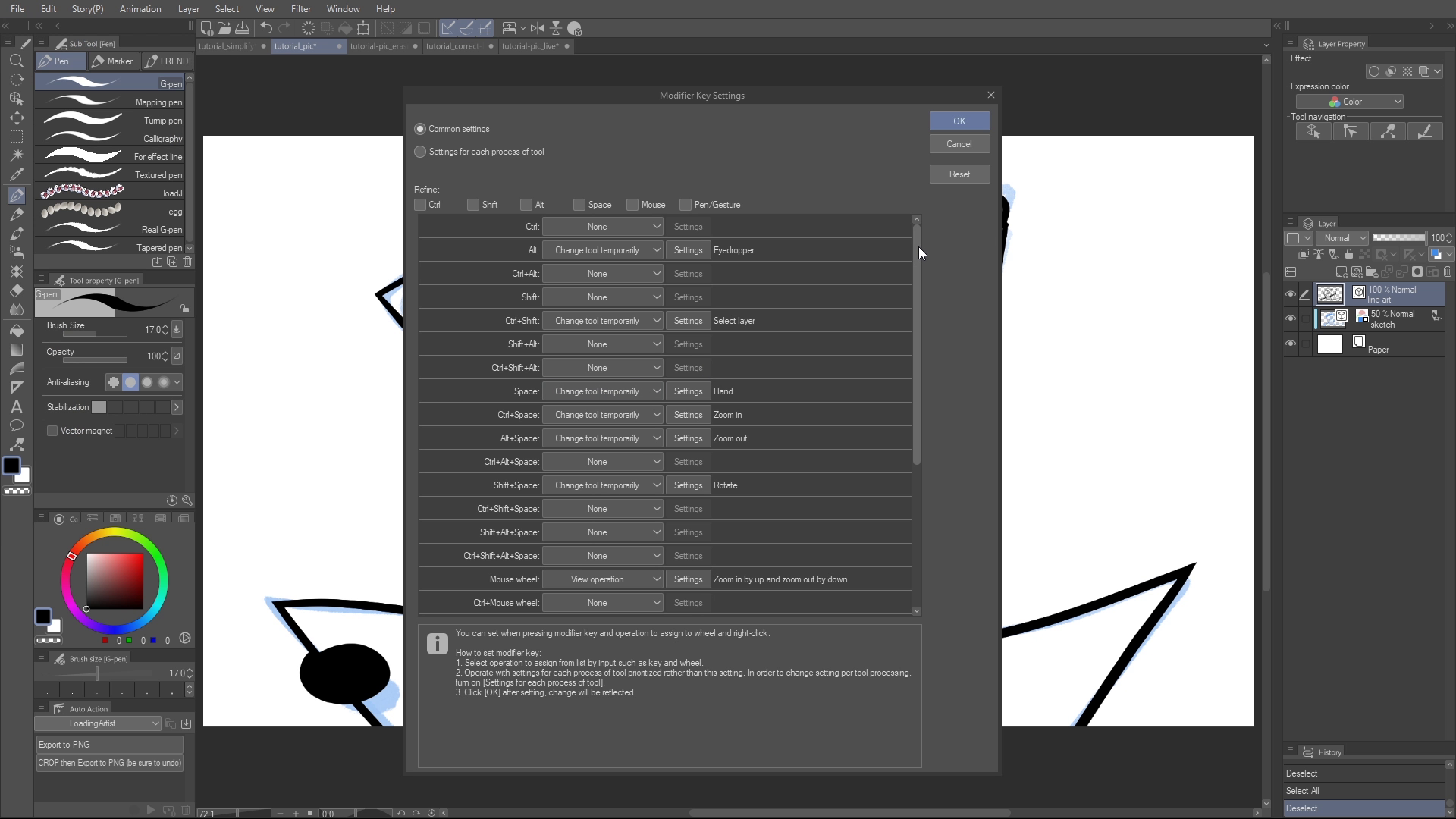Open the Alt modifier action dropdown
The width and height of the screenshot is (1456, 819).
pyautogui.click(x=603, y=250)
